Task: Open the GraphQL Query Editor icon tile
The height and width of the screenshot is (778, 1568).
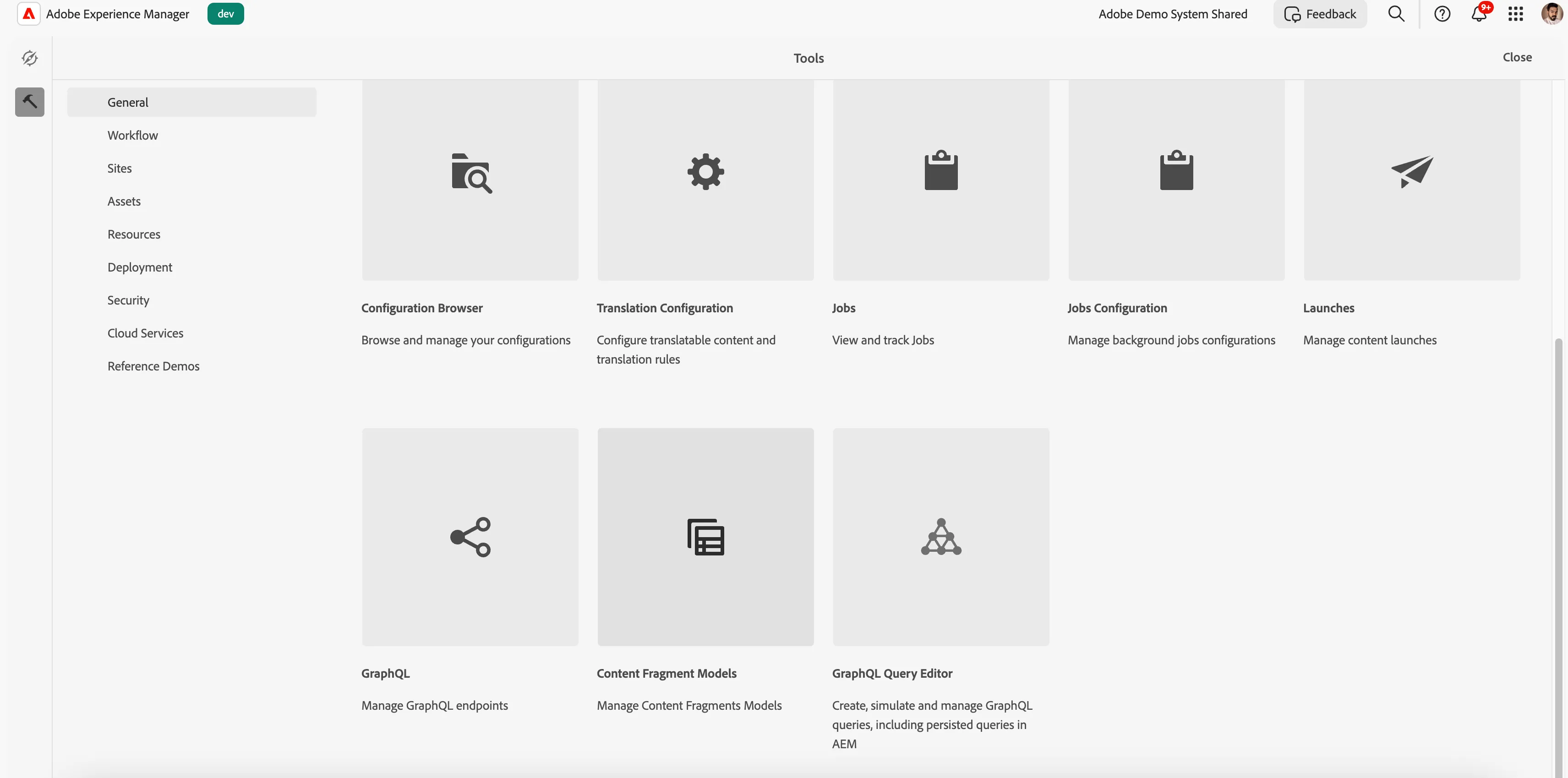Action: click(x=941, y=537)
